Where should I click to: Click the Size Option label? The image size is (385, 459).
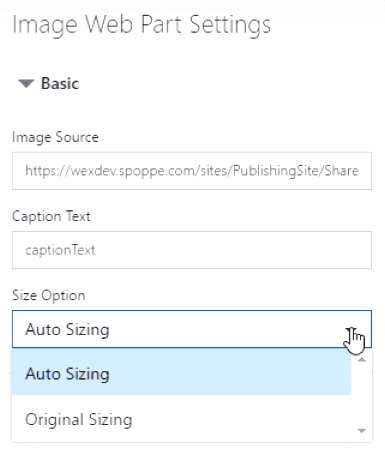pos(49,295)
